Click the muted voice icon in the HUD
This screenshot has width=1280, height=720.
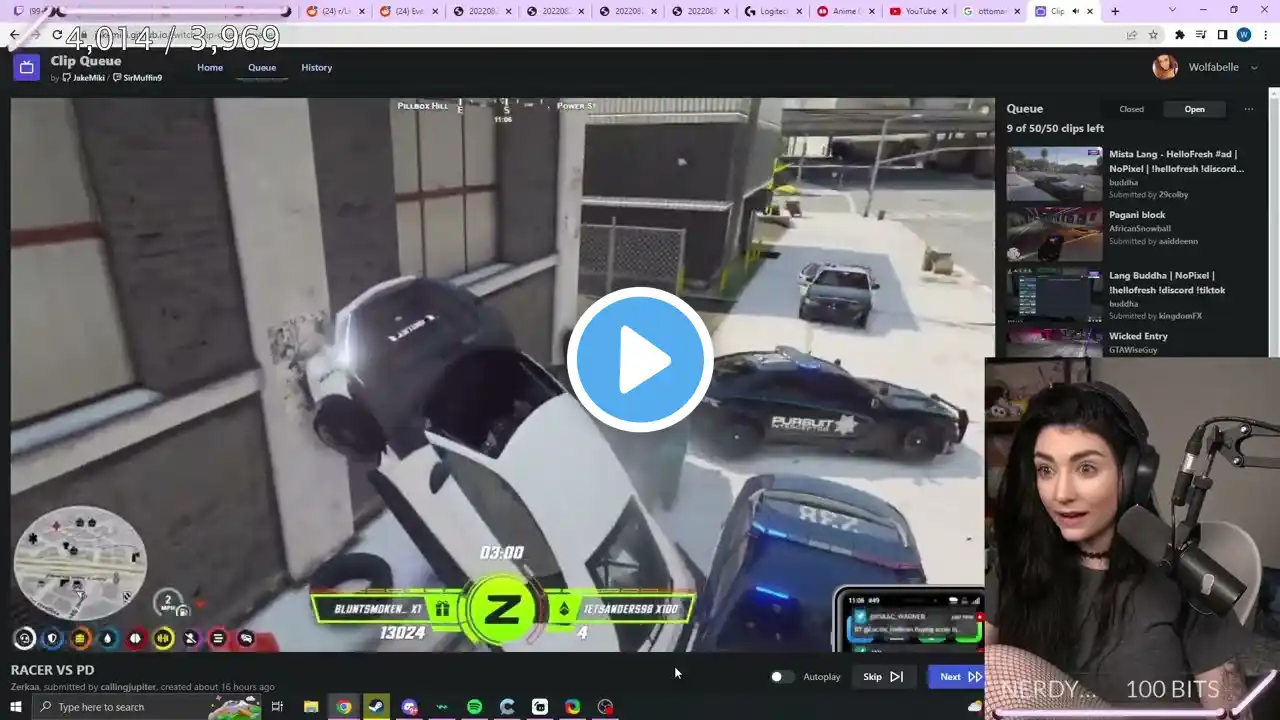pyautogui.click(x=190, y=638)
